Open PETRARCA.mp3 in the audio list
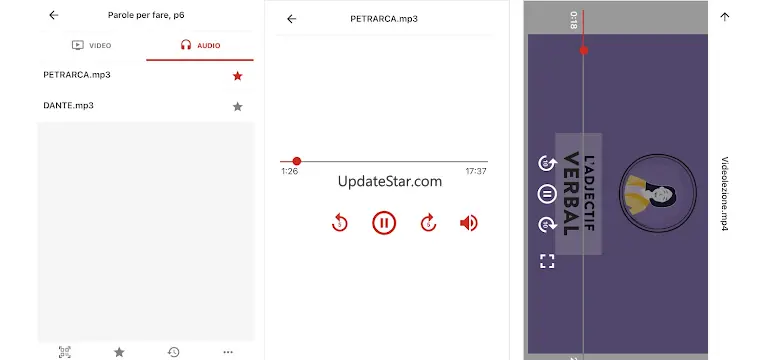The image size is (780, 360). pos(146,76)
